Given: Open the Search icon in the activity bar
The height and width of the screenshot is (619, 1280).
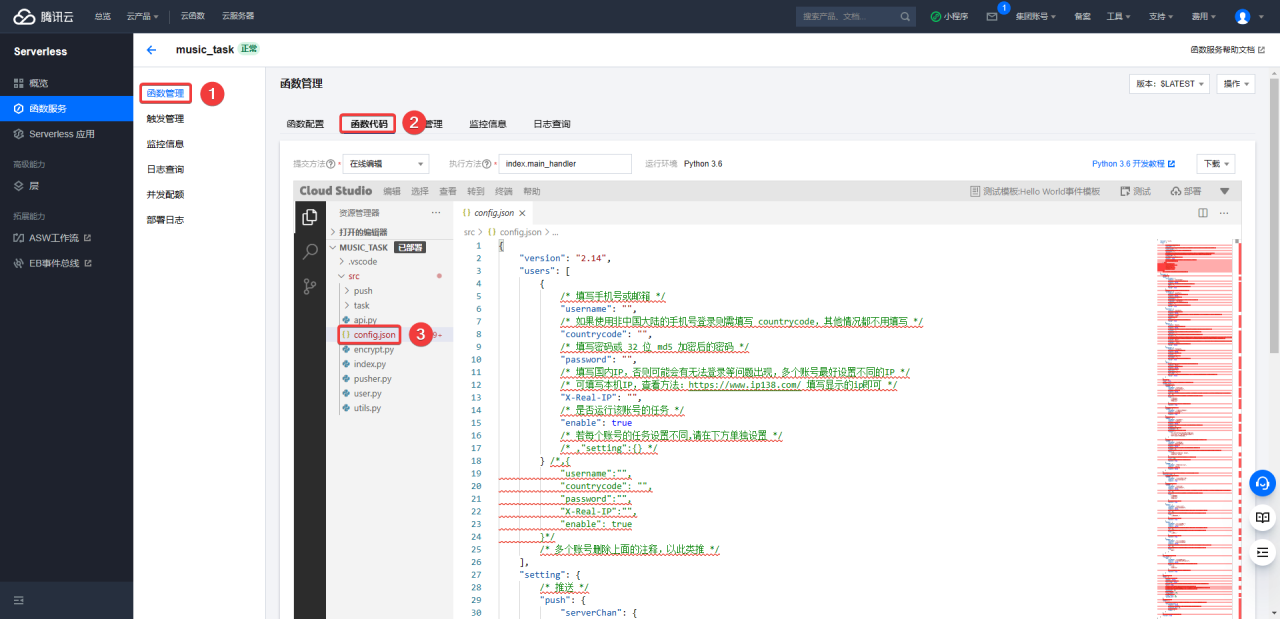Looking at the screenshot, I should pos(310,251).
